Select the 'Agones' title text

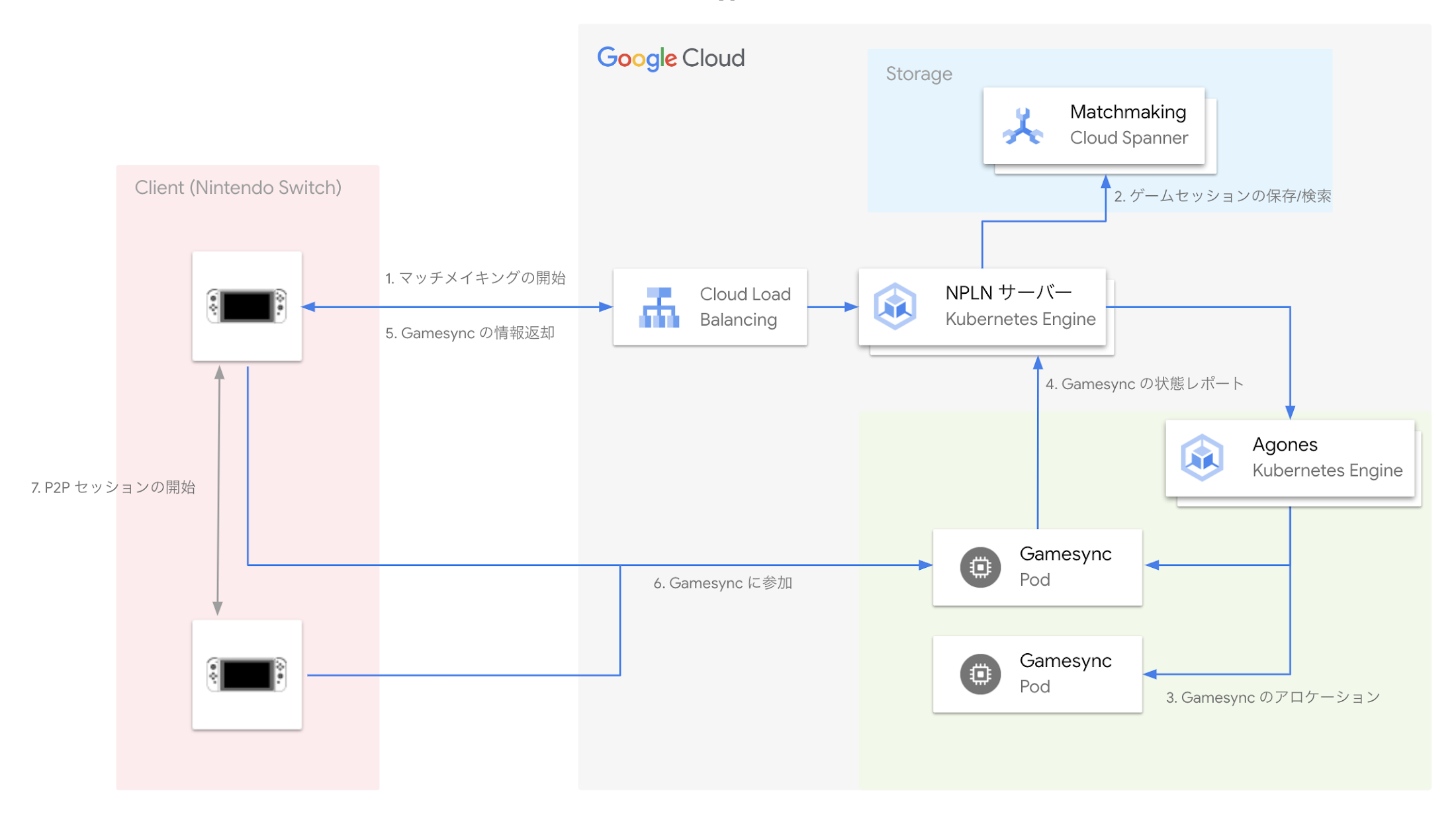coord(1285,445)
